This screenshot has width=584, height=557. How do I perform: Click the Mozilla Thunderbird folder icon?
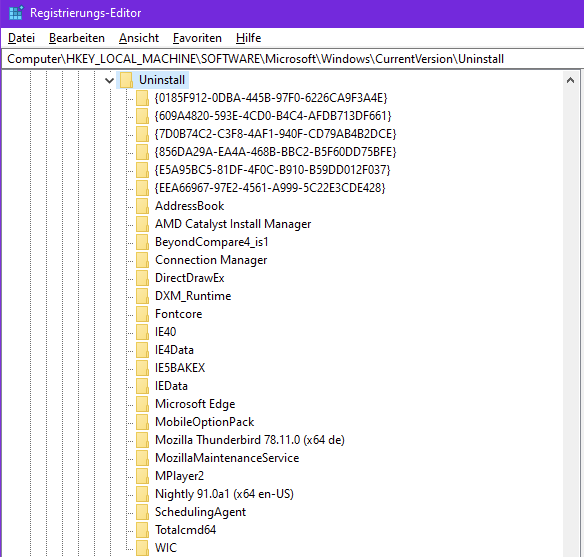pos(142,440)
